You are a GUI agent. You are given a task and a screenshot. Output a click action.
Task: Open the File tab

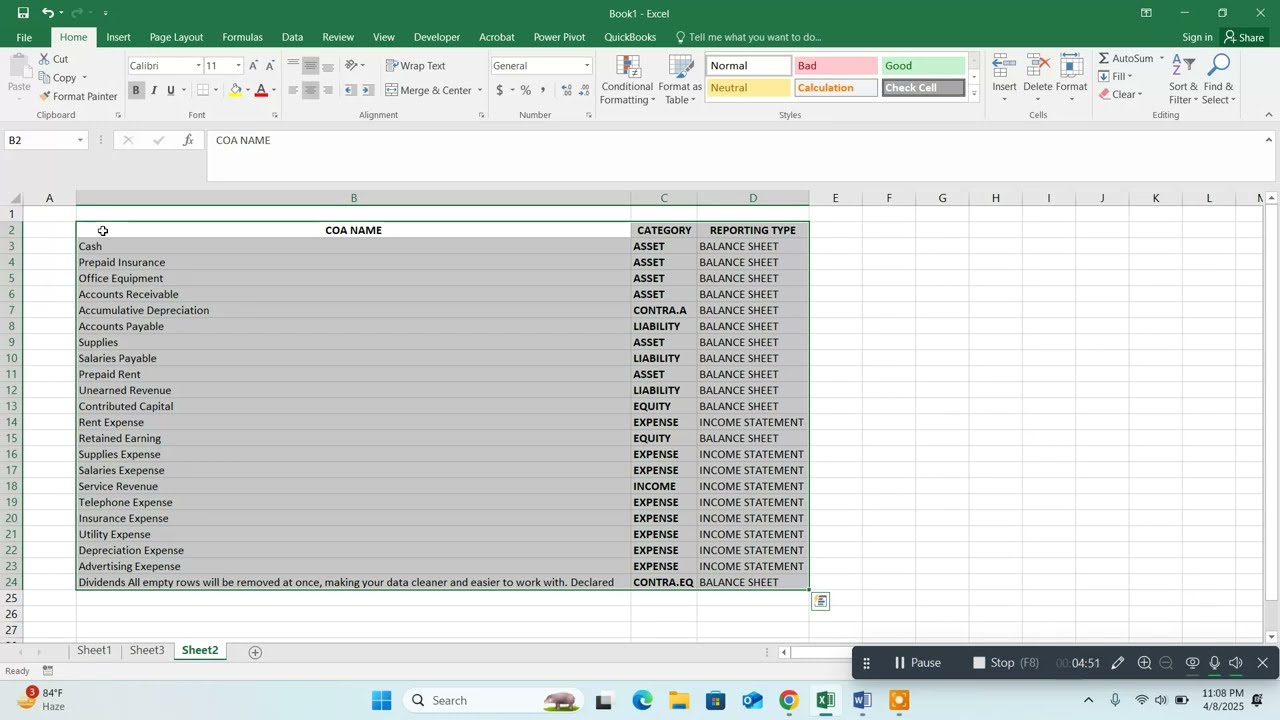[x=24, y=37]
